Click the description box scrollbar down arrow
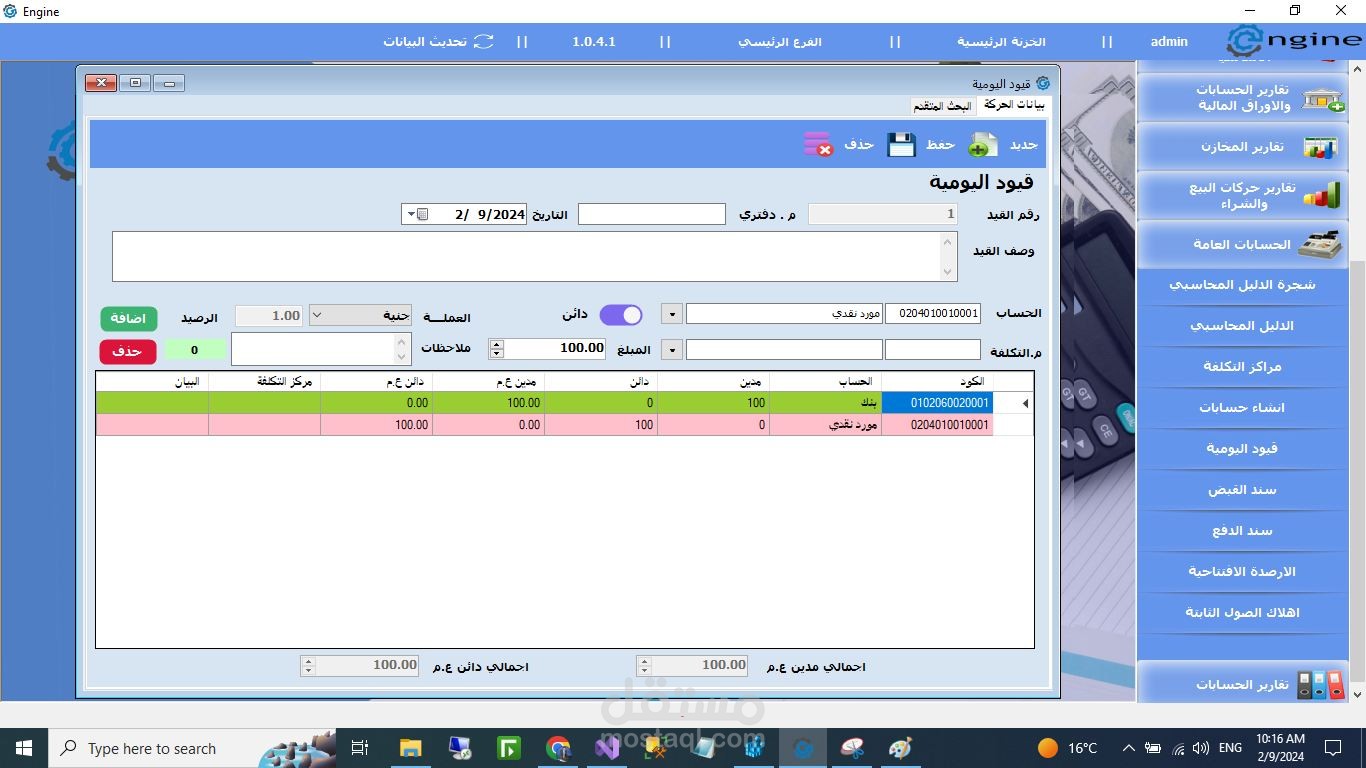The height and width of the screenshot is (768, 1366). click(948, 272)
